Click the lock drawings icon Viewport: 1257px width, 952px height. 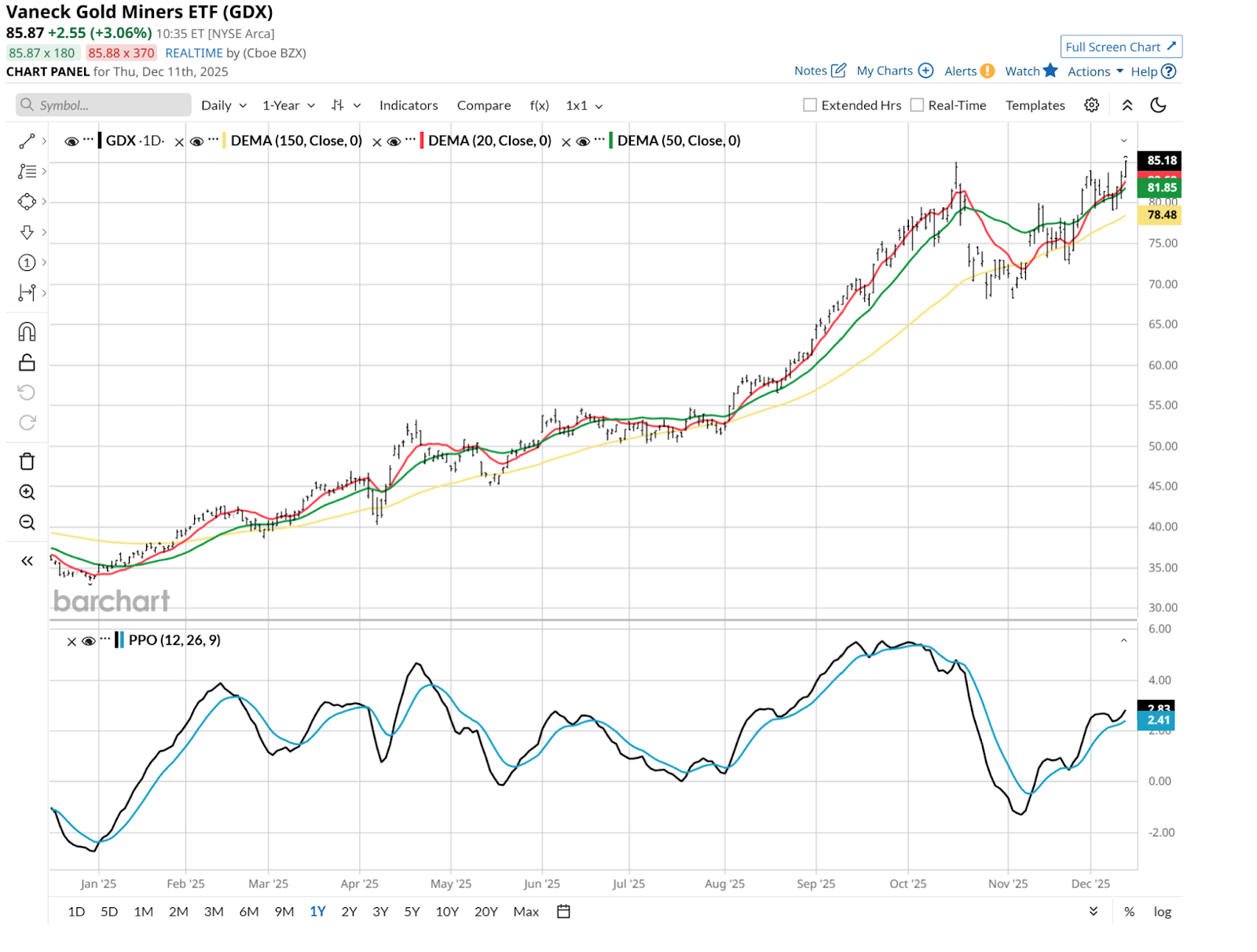tap(27, 363)
